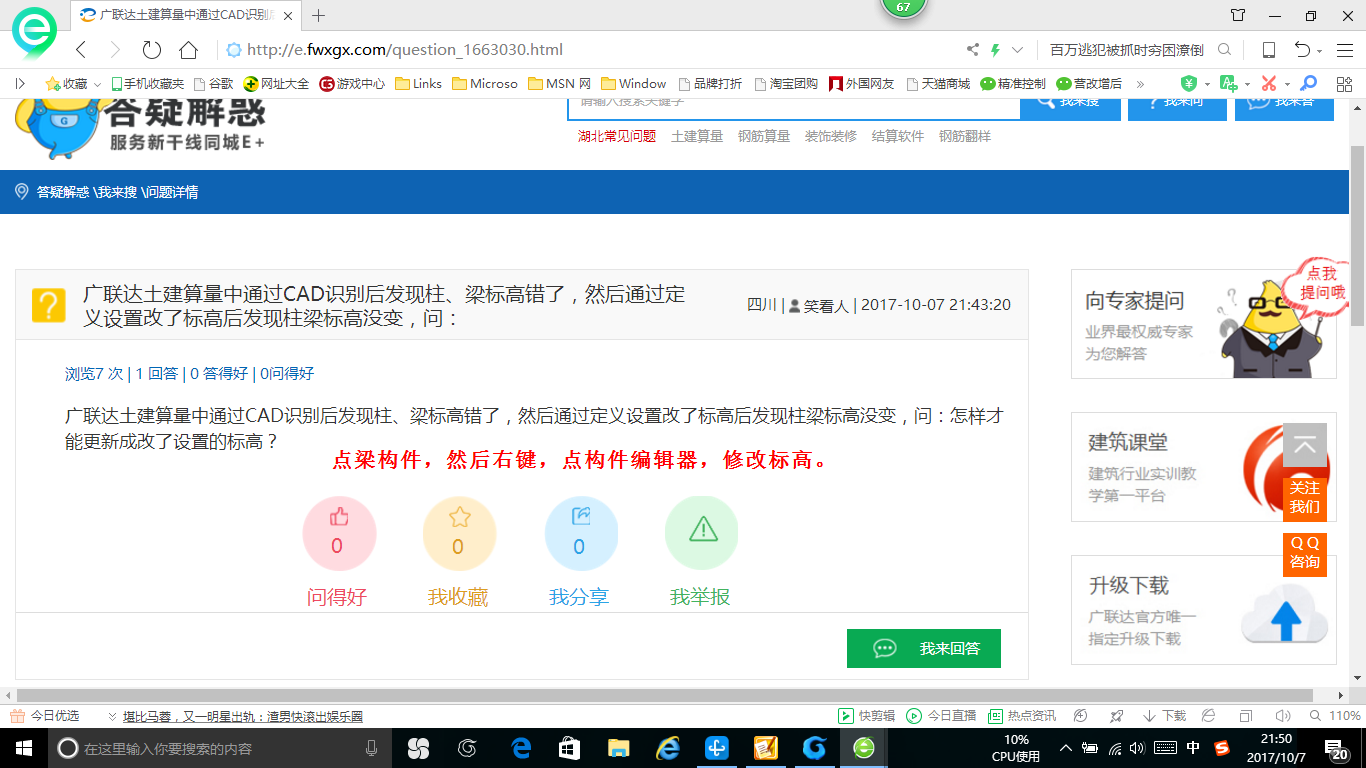Select the 钢筋算量 category tab
Viewport: 1366px width, 768px height.
point(764,136)
